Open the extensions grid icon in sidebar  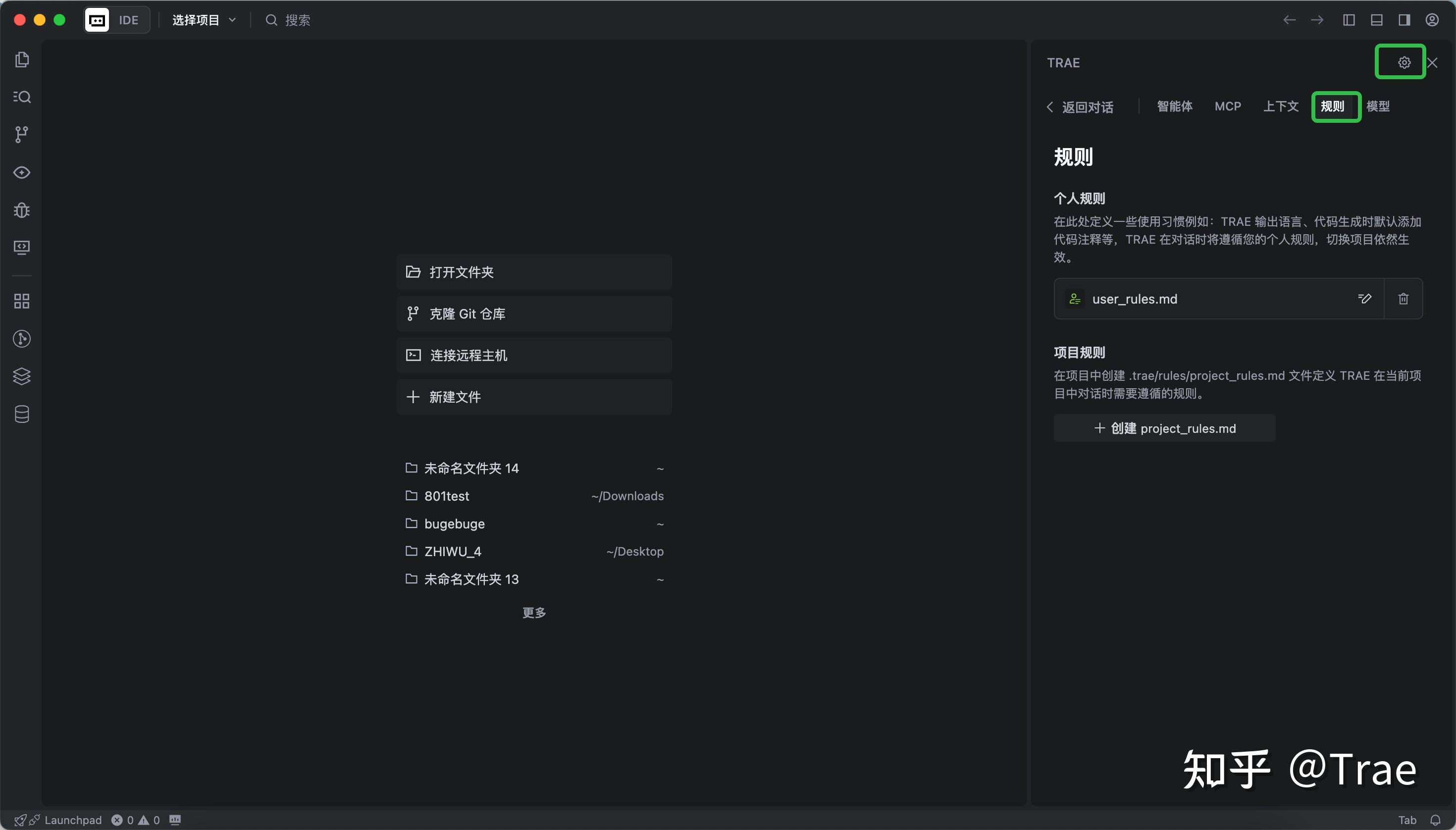tap(21, 301)
